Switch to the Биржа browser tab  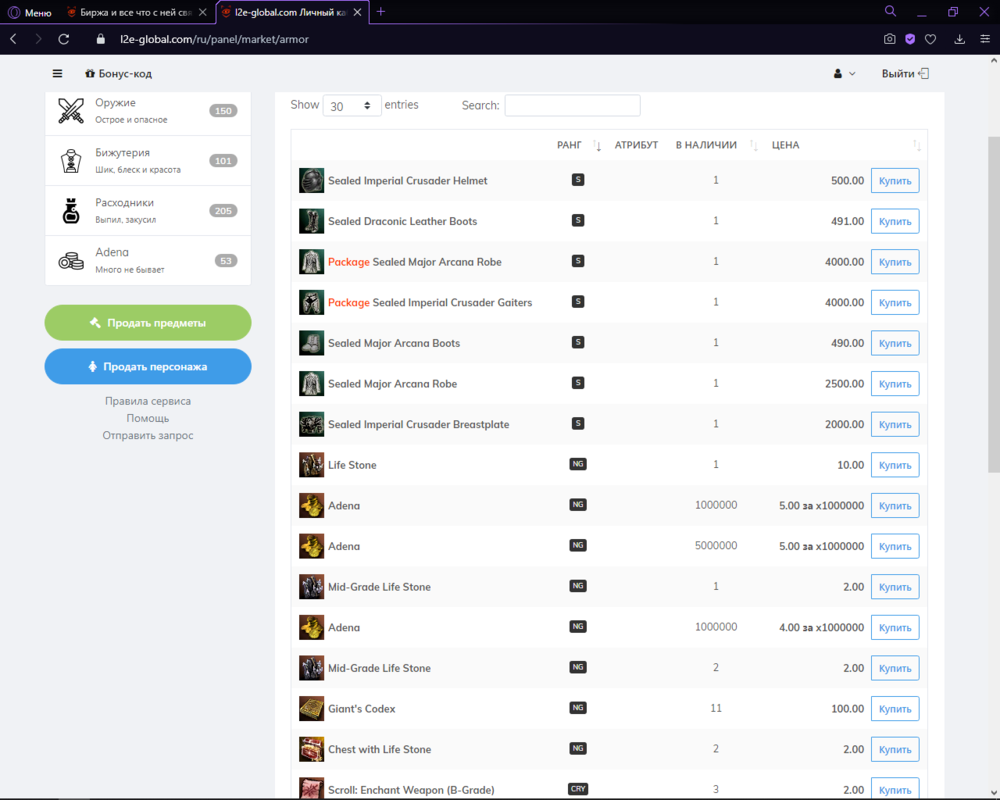[135, 12]
